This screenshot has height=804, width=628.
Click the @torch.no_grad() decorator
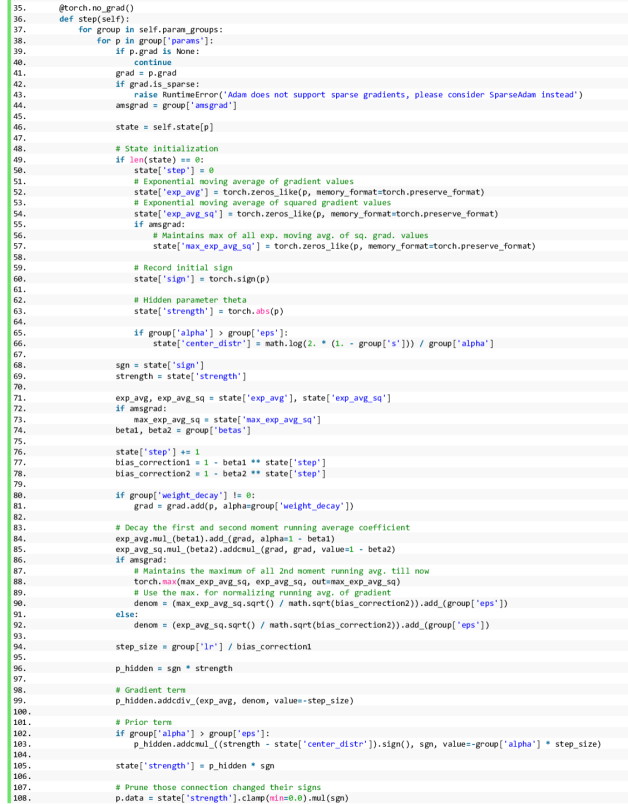click(89, 8)
